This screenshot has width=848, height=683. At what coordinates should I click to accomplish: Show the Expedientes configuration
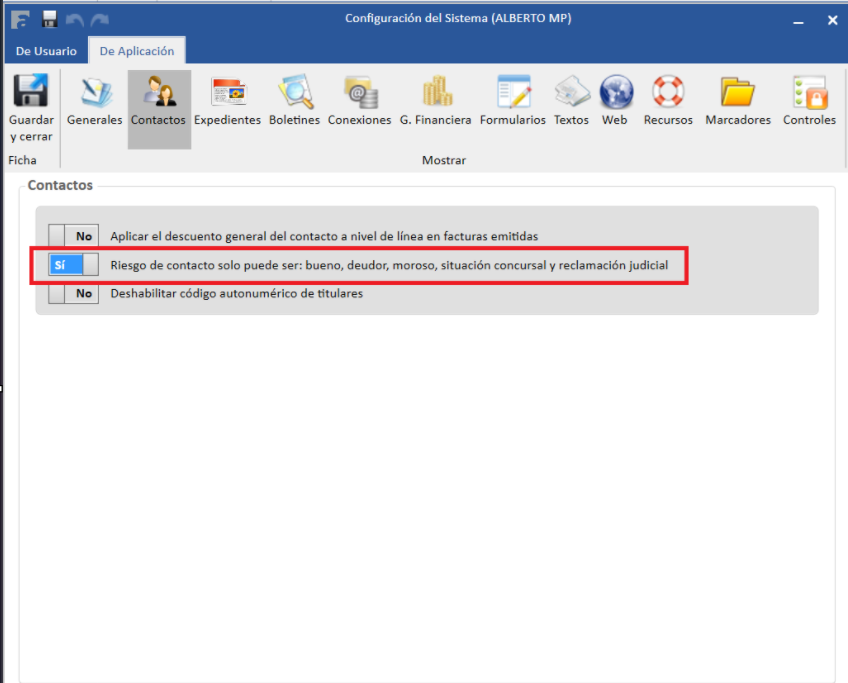(x=227, y=103)
